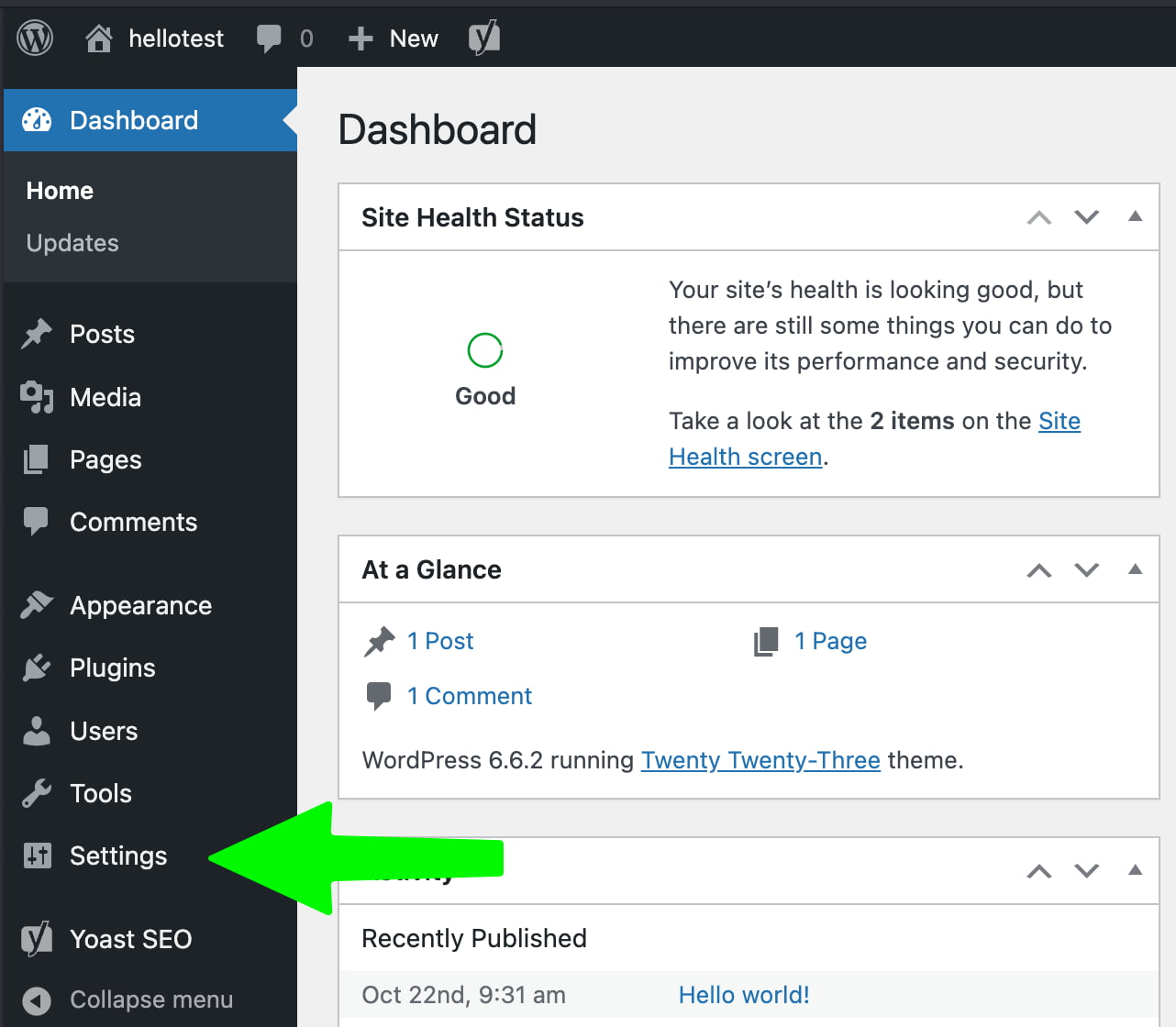Open the 1 Post link
This screenshot has width=1176, height=1027.
pos(440,641)
